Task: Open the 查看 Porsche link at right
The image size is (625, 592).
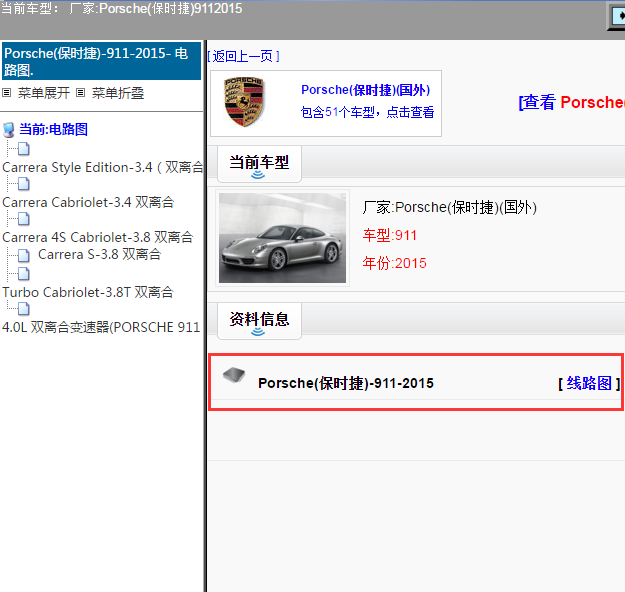Action: point(572,102)
